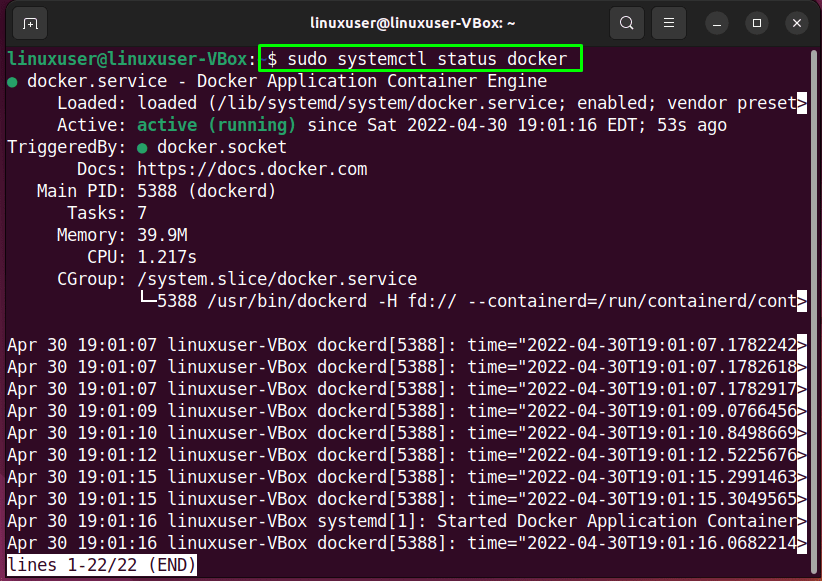Open a new terminal tab
The image size is (822, 581).
[x=30, y=24]
